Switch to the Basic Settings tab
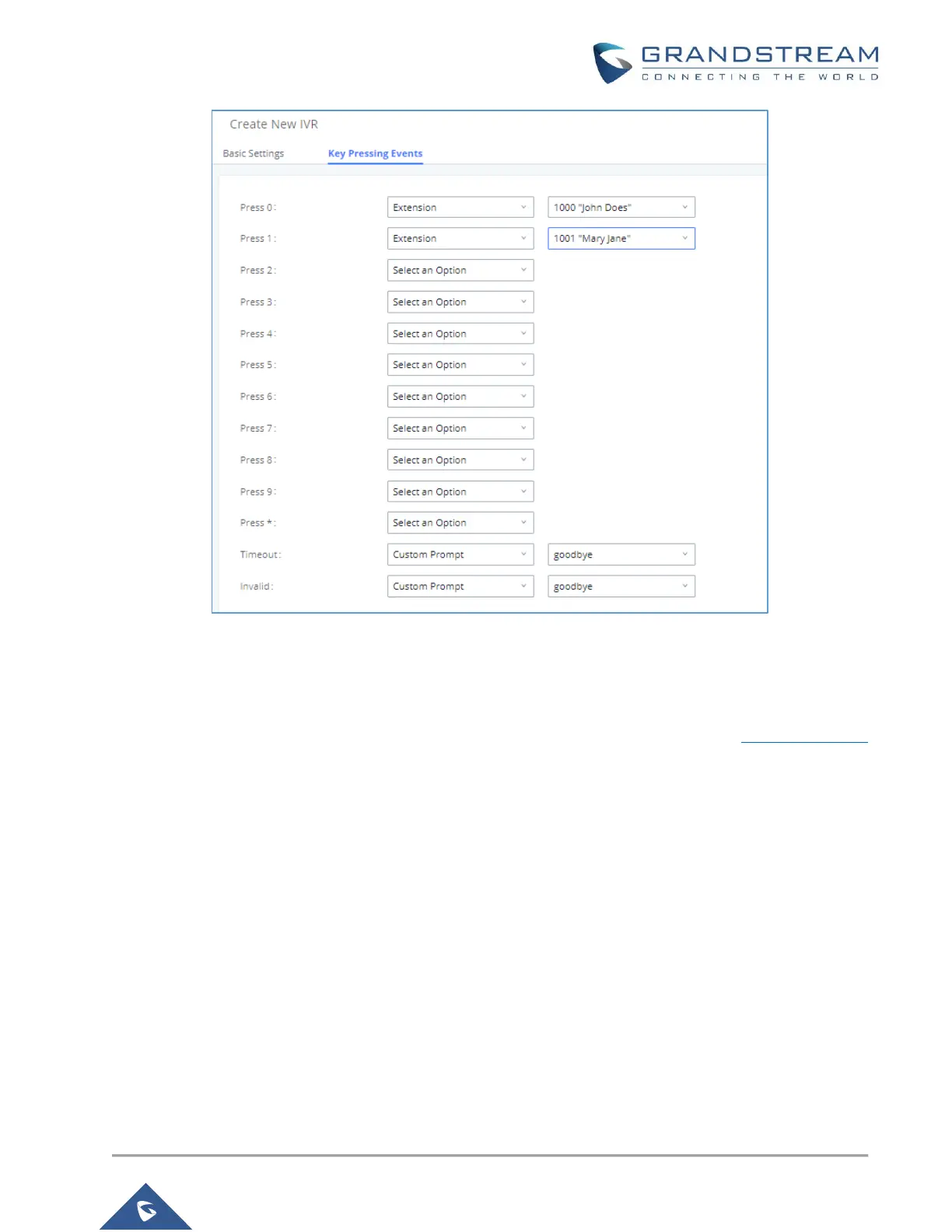 click(254, 153)
